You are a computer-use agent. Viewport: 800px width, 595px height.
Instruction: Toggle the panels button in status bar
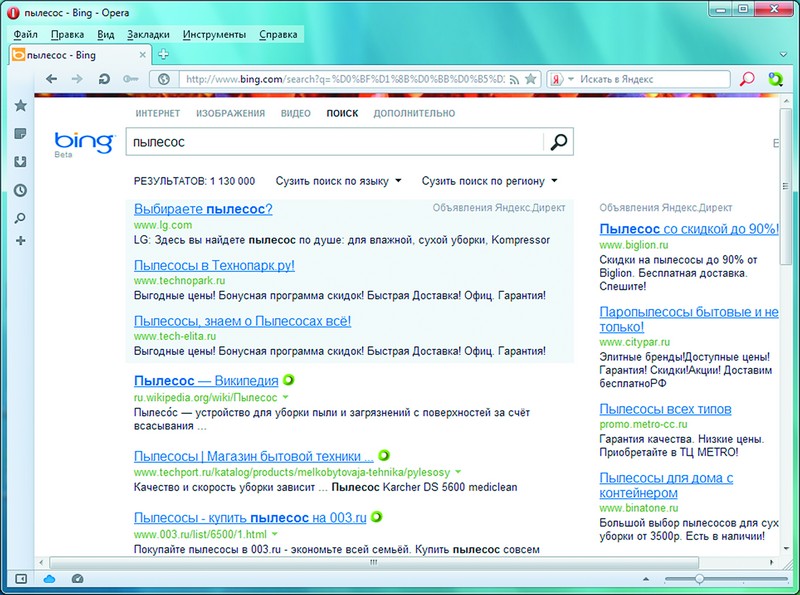21,579
